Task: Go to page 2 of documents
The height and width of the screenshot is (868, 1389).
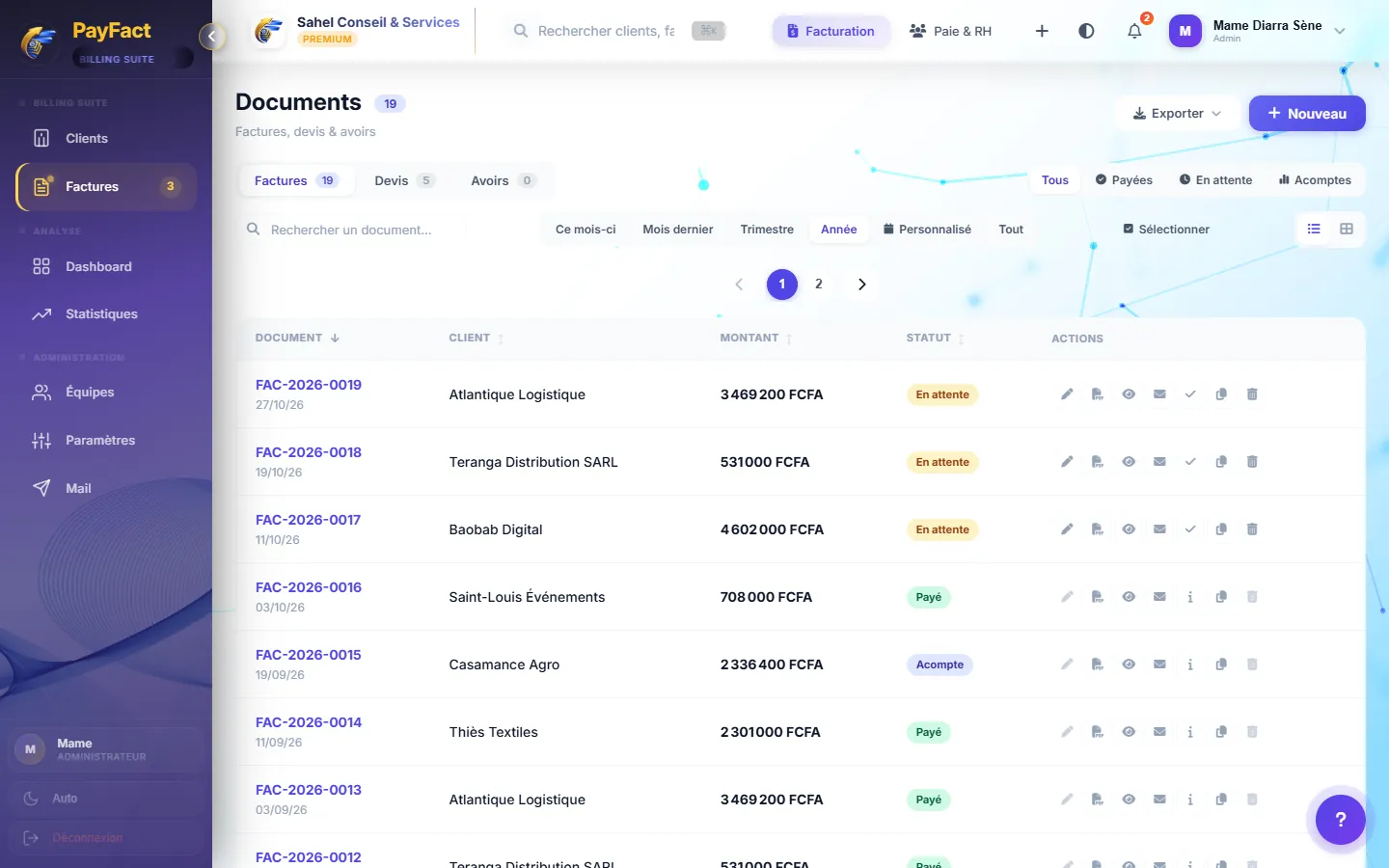Action: (819, 285)
